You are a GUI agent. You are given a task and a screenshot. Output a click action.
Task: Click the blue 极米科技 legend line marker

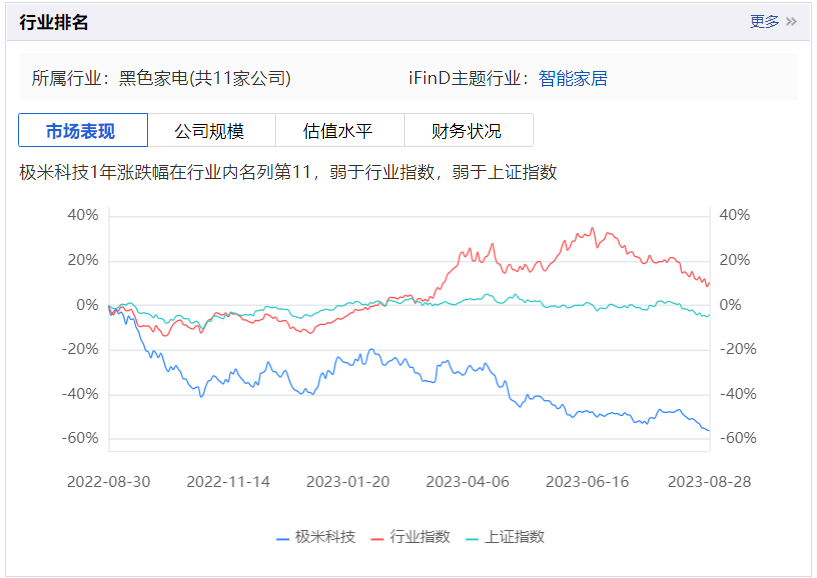pos(283,538)
